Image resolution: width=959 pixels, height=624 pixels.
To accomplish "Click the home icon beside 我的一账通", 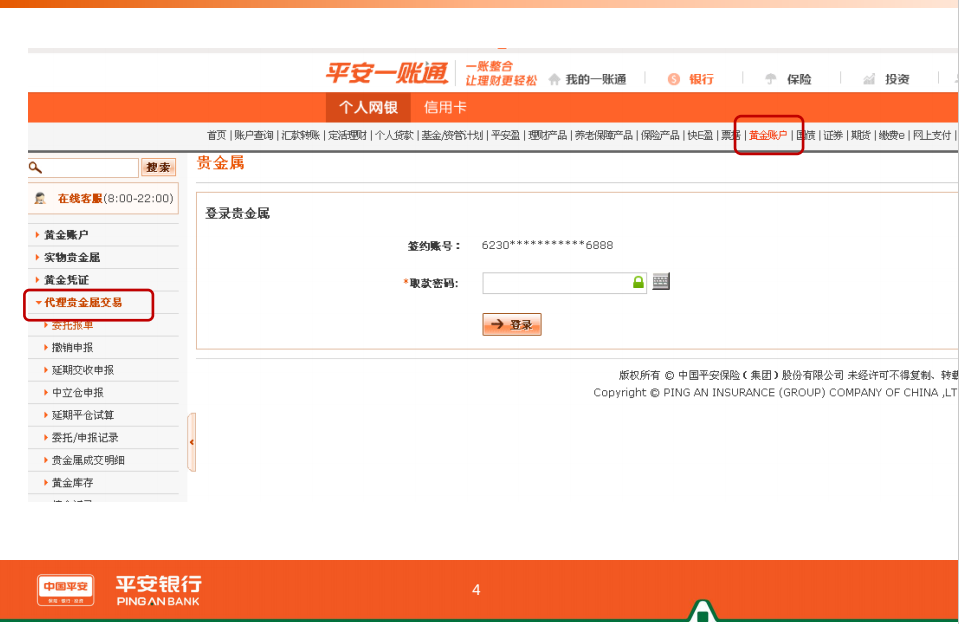I will coord(554,79).
